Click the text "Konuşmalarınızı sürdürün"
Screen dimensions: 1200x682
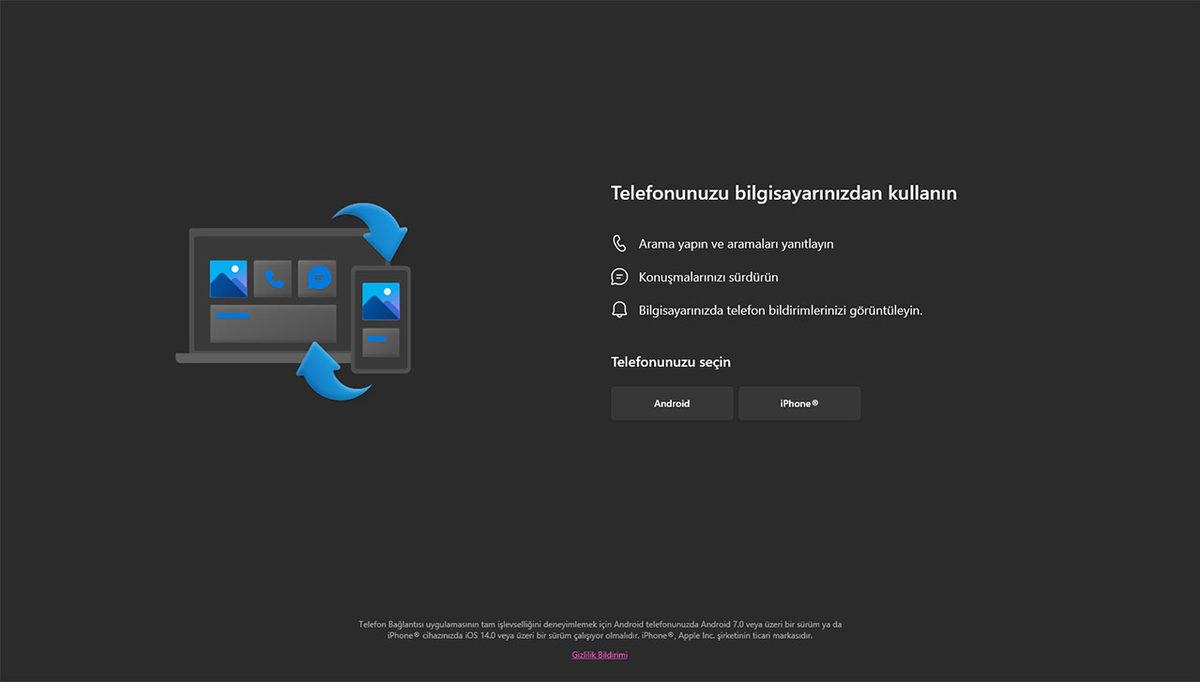click(708, 276)
